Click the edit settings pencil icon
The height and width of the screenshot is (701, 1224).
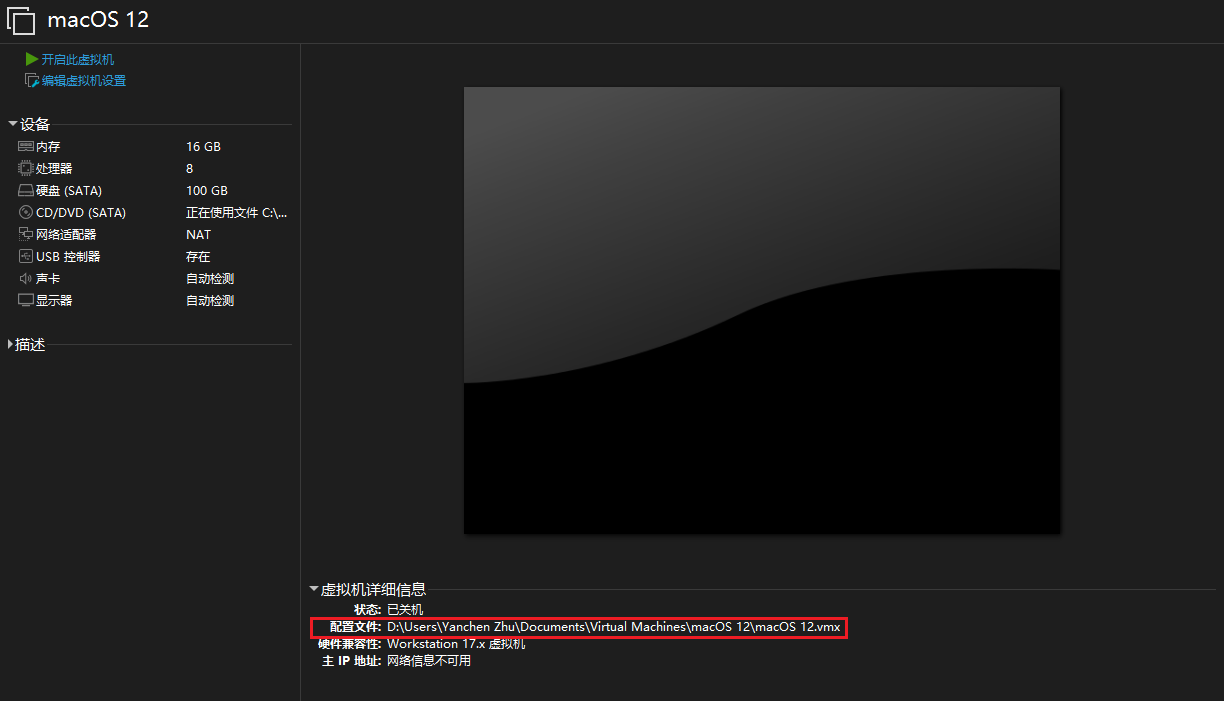(32, 81)
